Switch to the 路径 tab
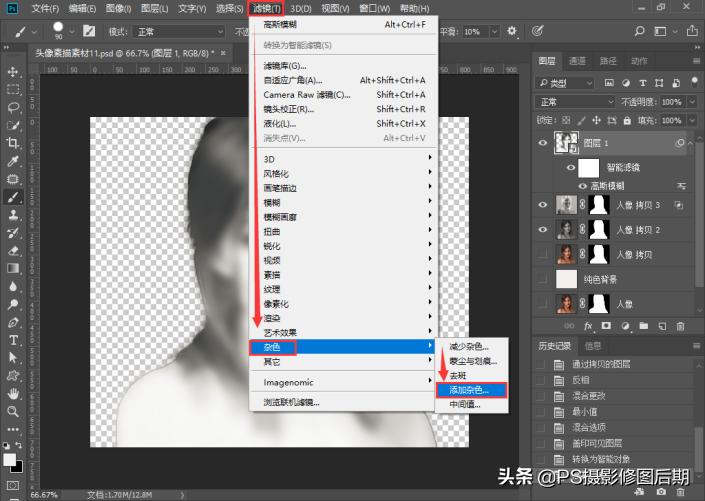Image resolution: width=705 pixels, height=501 pixels. [608, 61]
